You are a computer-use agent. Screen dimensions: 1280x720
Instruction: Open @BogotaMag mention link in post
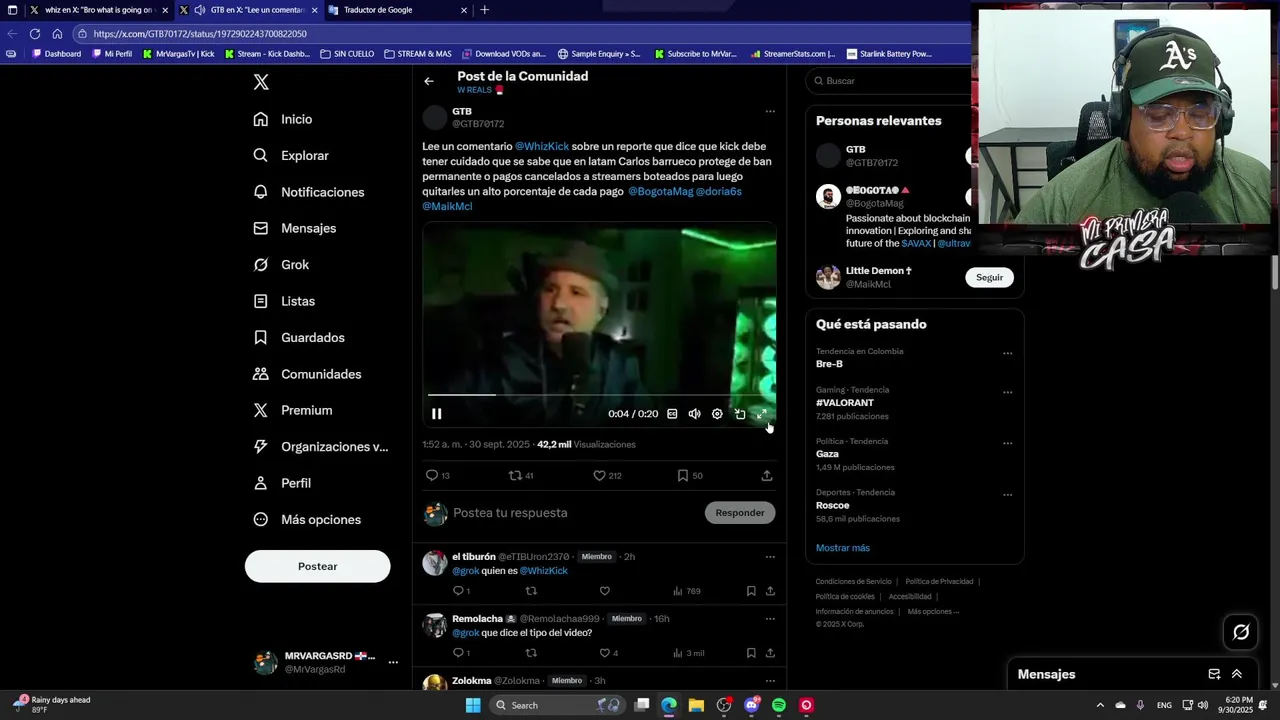pyautogui.click(x=660, y=191)
